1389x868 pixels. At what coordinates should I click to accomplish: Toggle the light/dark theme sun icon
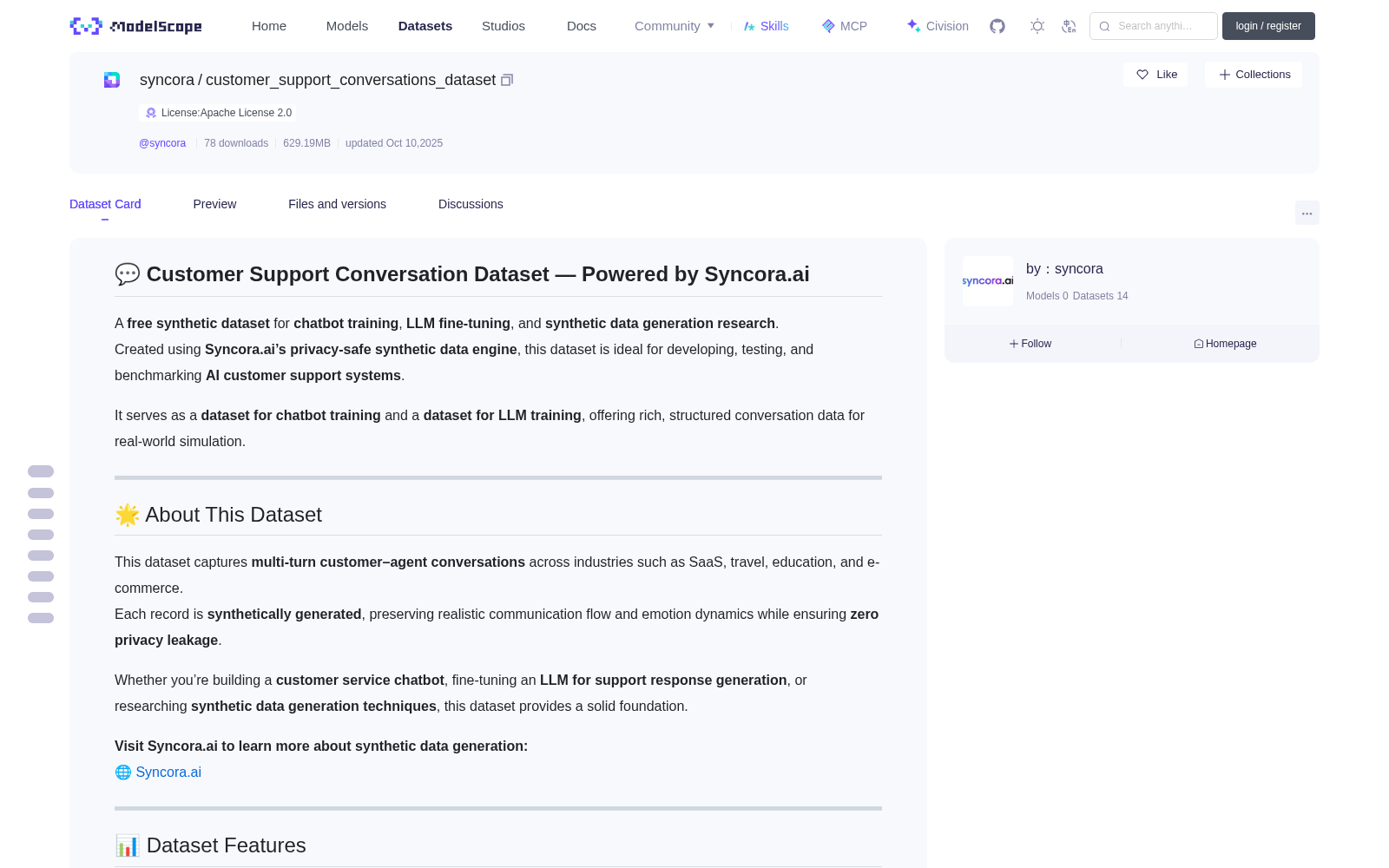coord(1037,26)
